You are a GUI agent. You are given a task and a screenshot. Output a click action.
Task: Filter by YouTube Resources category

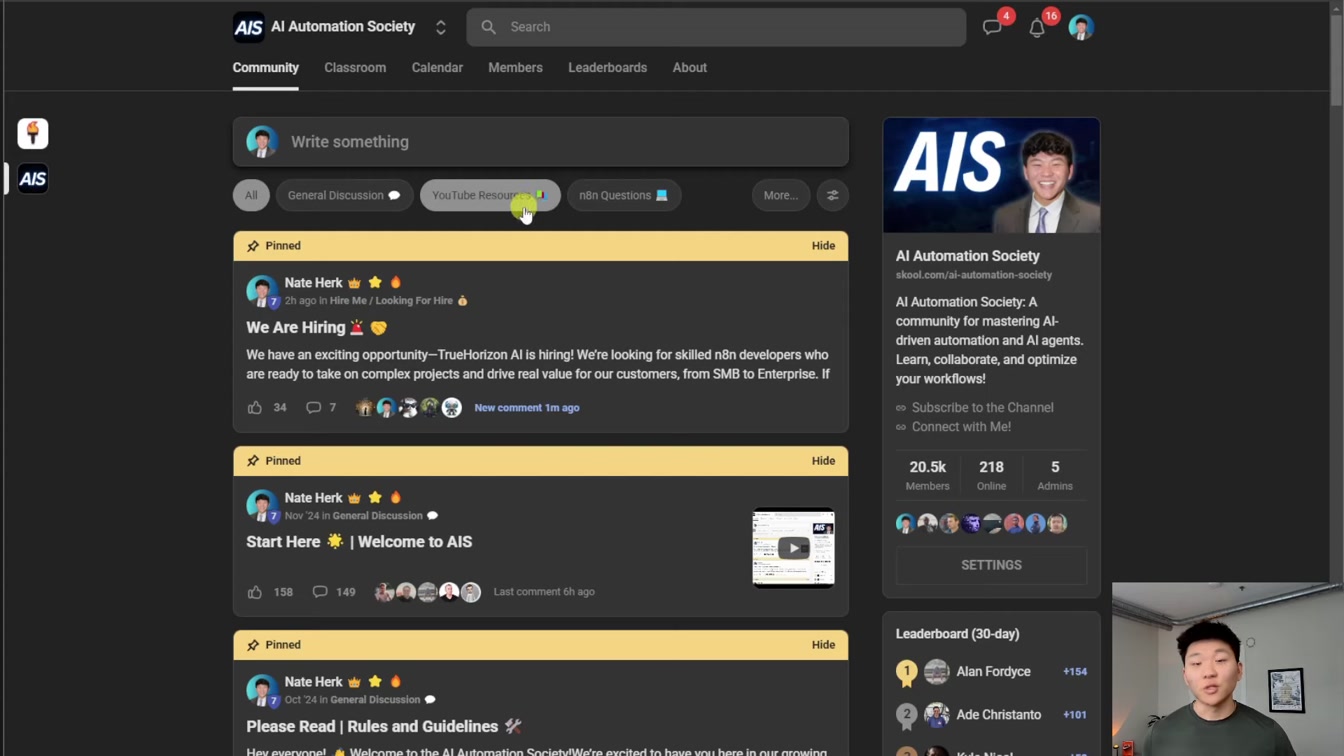(490, 195)
